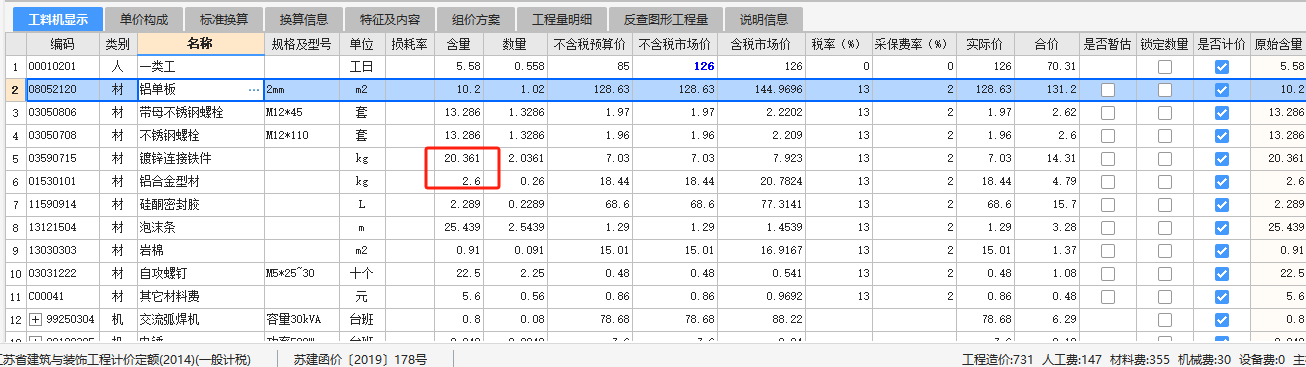The image size is (1306, 367).
Task: Select the 特征及内容 tab
Action: [x=389, y=19]
